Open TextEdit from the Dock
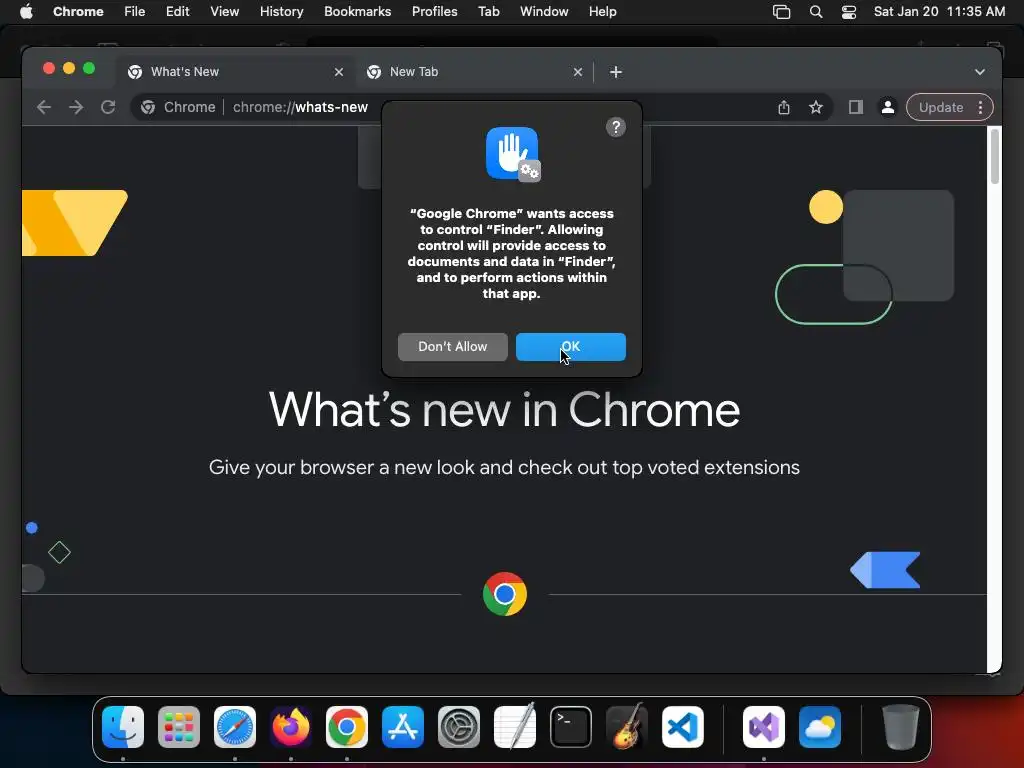The height and width of the screenshot is (768, 1024). [x=515, y=727]
